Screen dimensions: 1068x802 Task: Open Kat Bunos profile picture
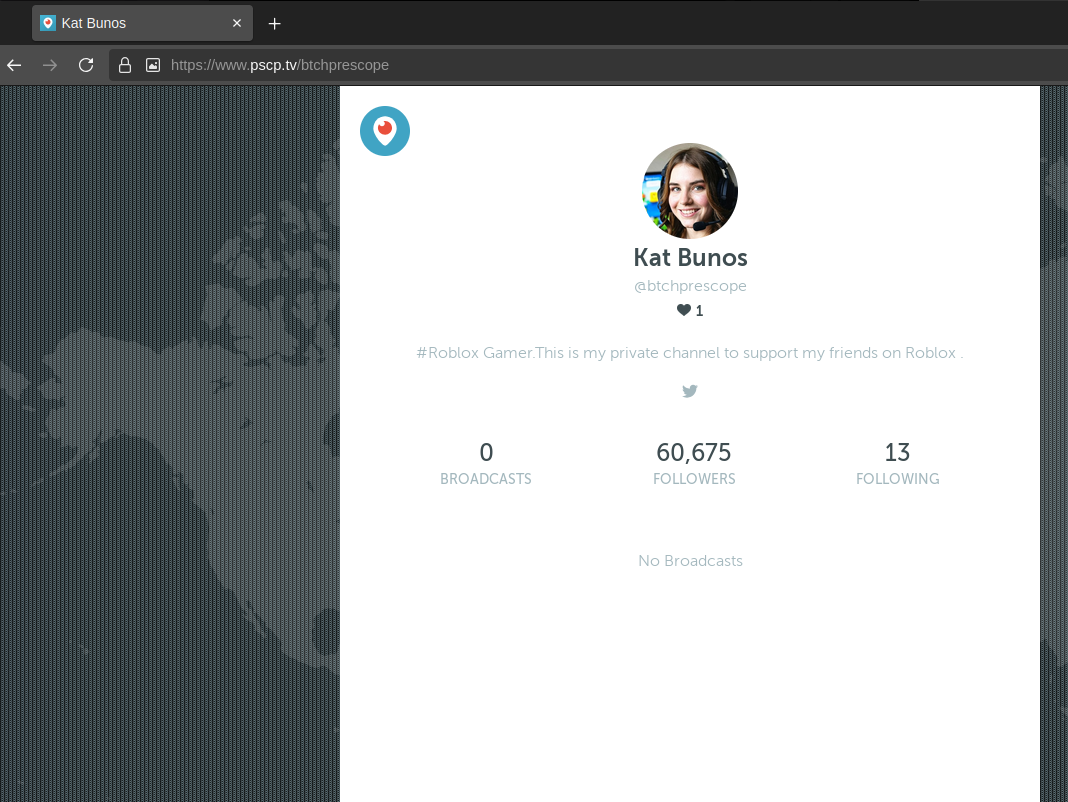click(x=690, y=191)
